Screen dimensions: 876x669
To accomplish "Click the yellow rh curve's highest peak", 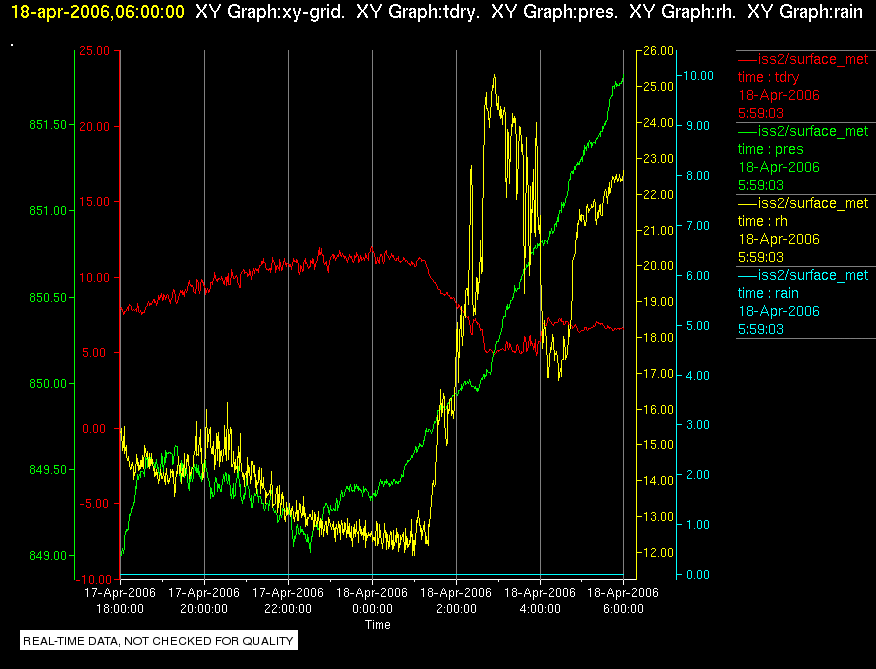I will [x=494, y=75].
